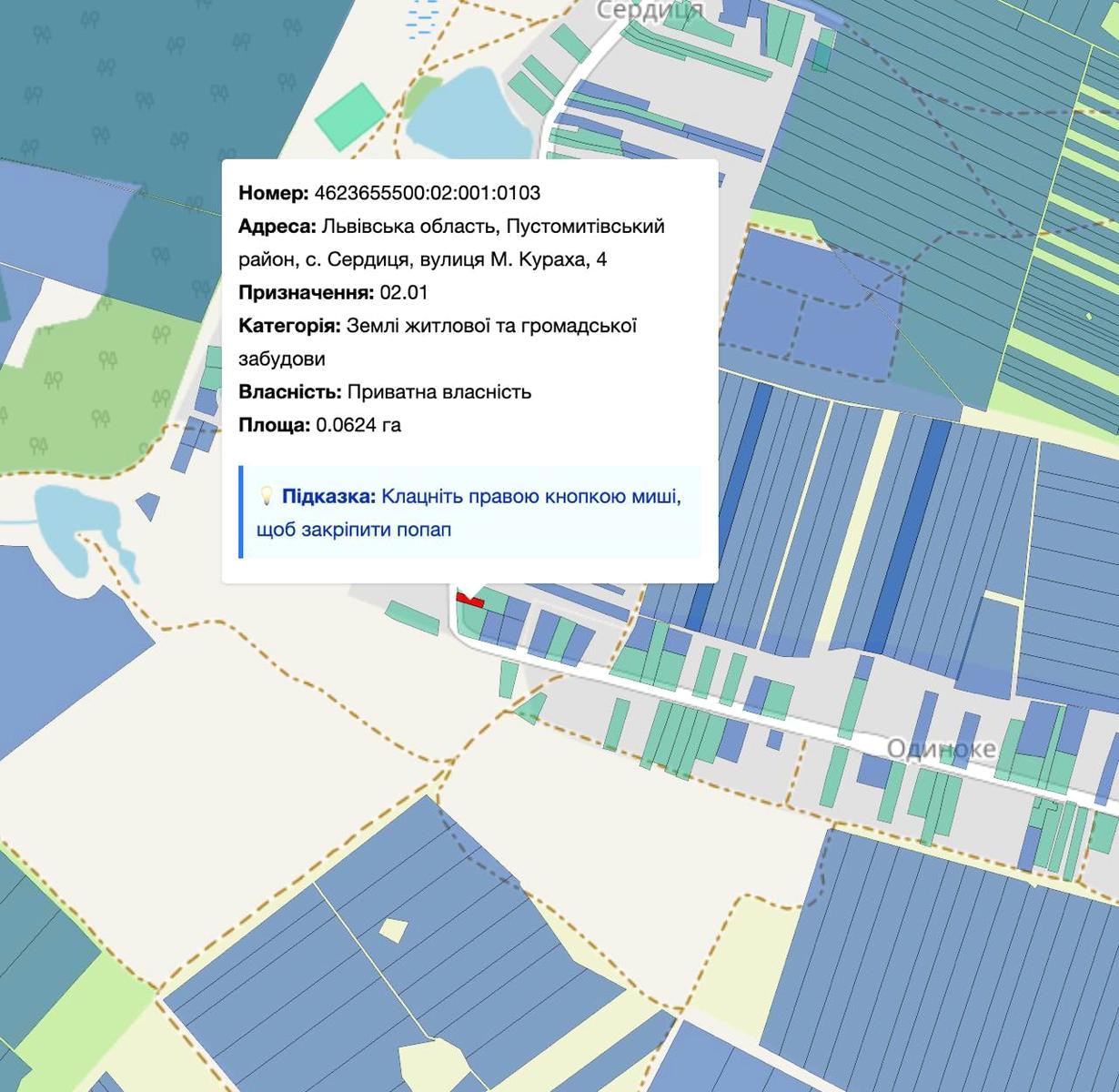Click the Сердиця village label
The image size is (1119, 1092).
click(650, 10)
